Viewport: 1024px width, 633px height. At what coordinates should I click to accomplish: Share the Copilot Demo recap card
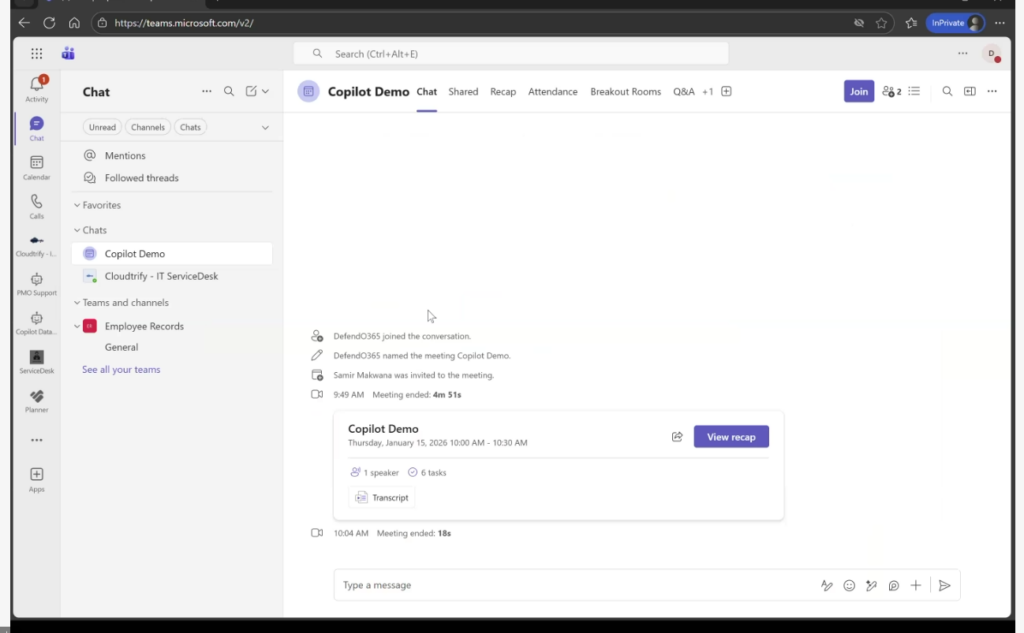[x=677, y=437]
